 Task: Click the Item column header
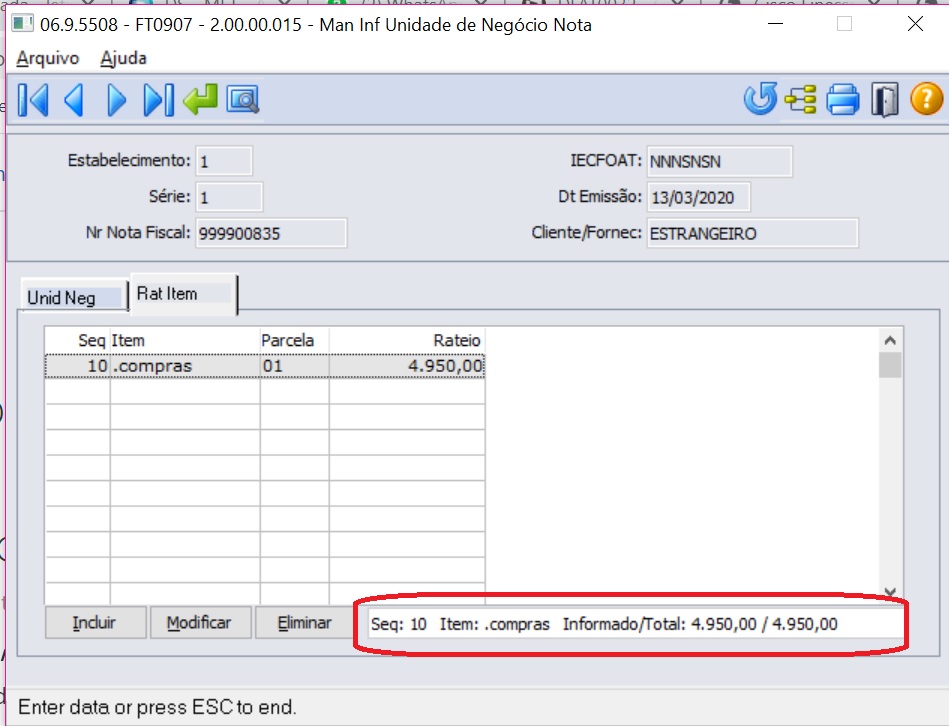185,340
